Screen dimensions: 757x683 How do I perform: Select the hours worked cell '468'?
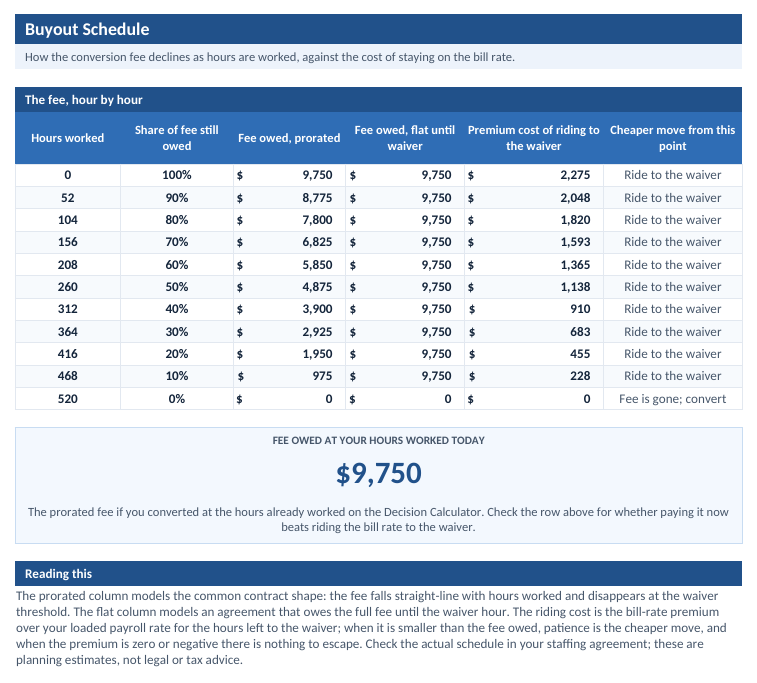click(68, 376)
